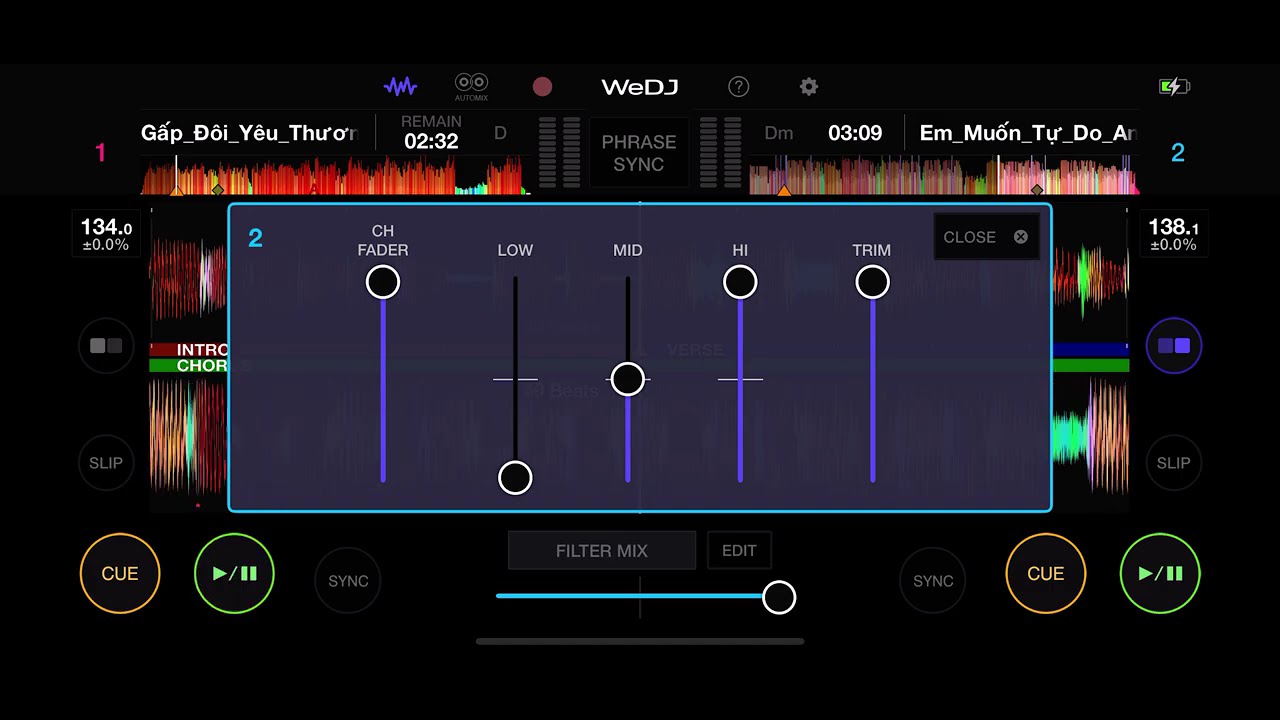1280x720 pixels.
Task: Tap EDIT next to Filter Mix
Action: [x=739, y=550]
